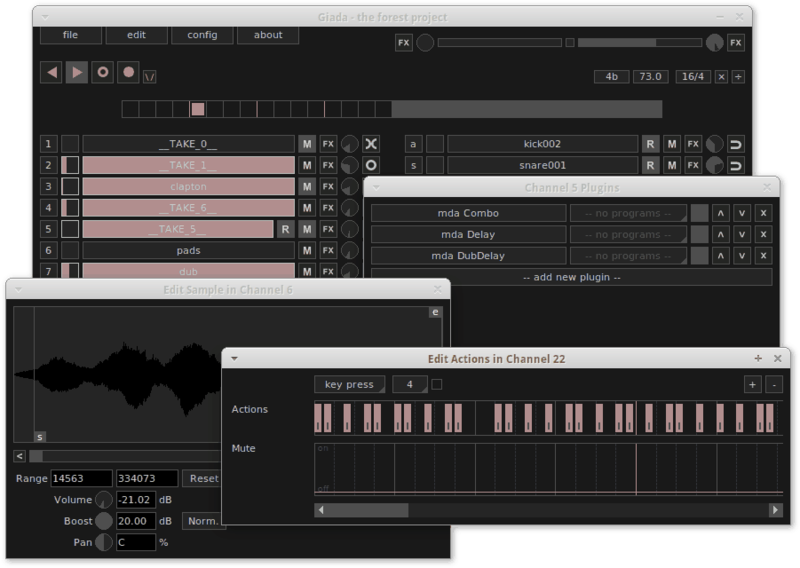Open FX for the pads channel
Image resolution: width=800 pixels, height=568 pixels.
pos(328,251)
